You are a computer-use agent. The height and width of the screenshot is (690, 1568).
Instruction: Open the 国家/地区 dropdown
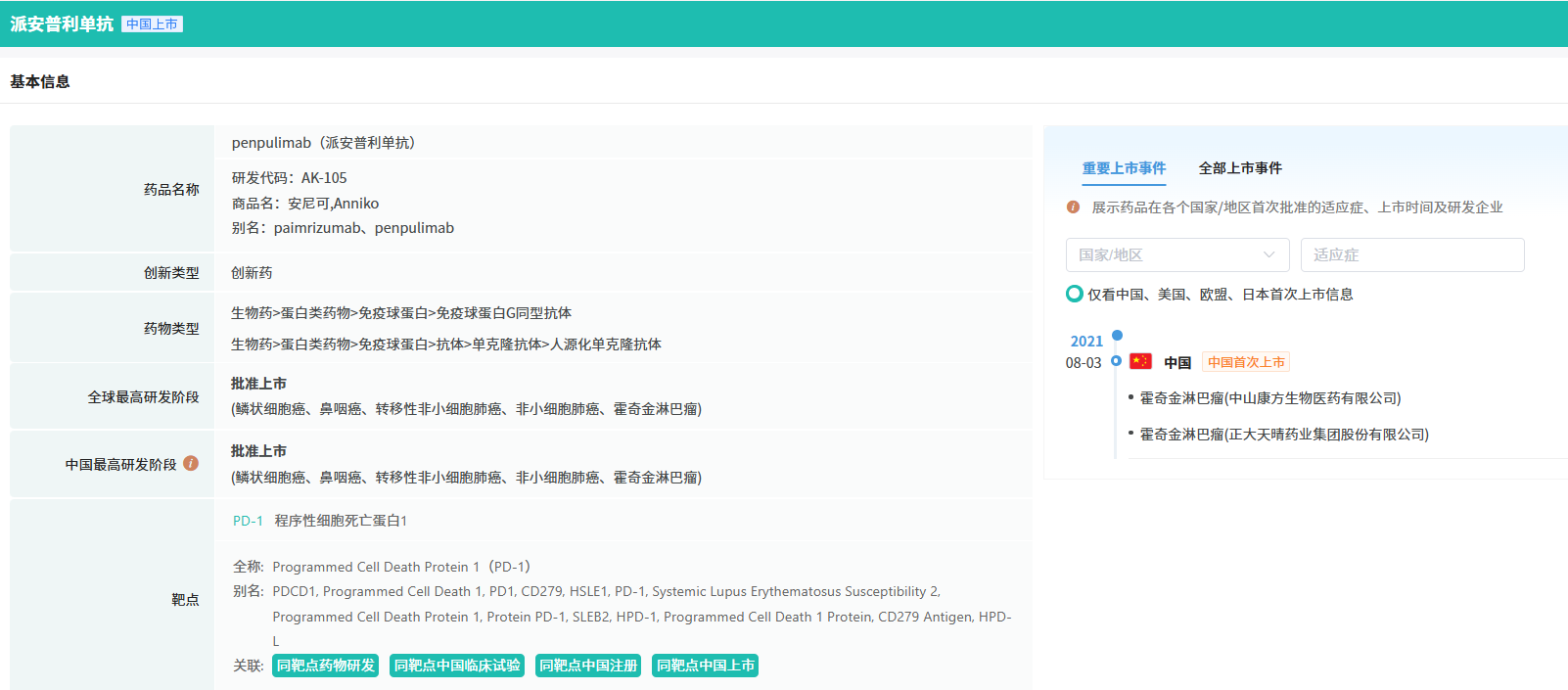(x=1176, y=254)
